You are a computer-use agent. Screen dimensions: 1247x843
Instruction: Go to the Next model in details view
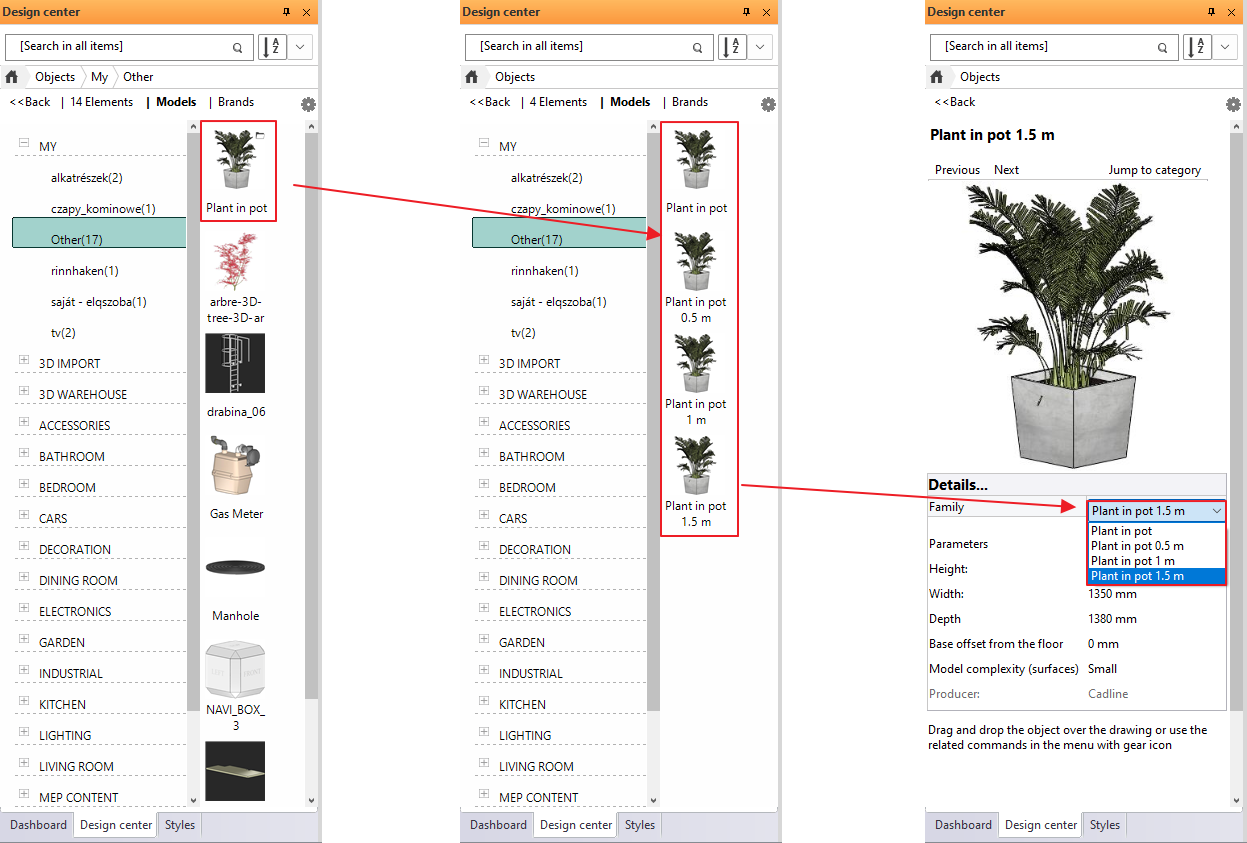click(1006, 170)
